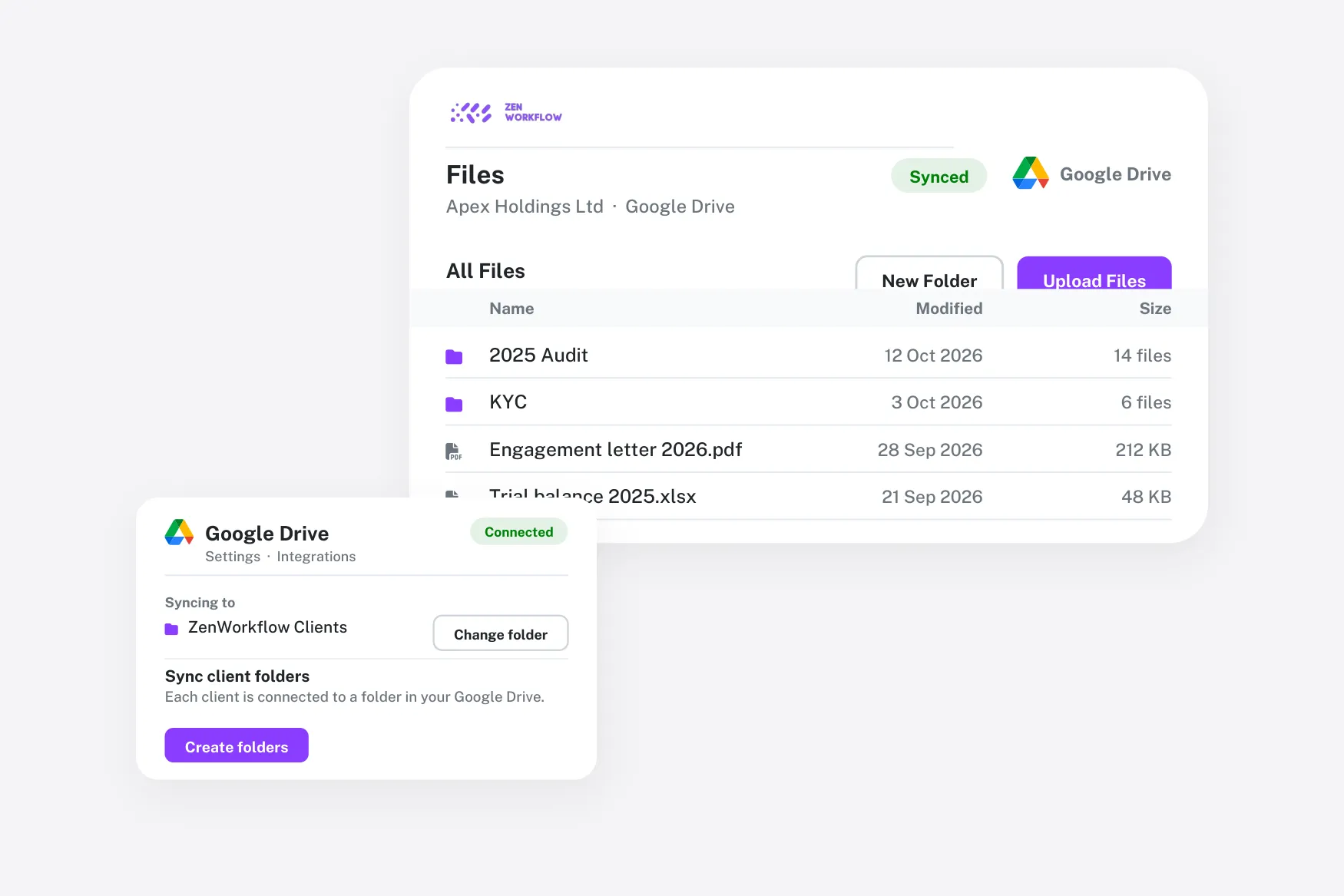
Task: Click the Synced status badge
Action: pyautogui.click(x=938, y=176)
